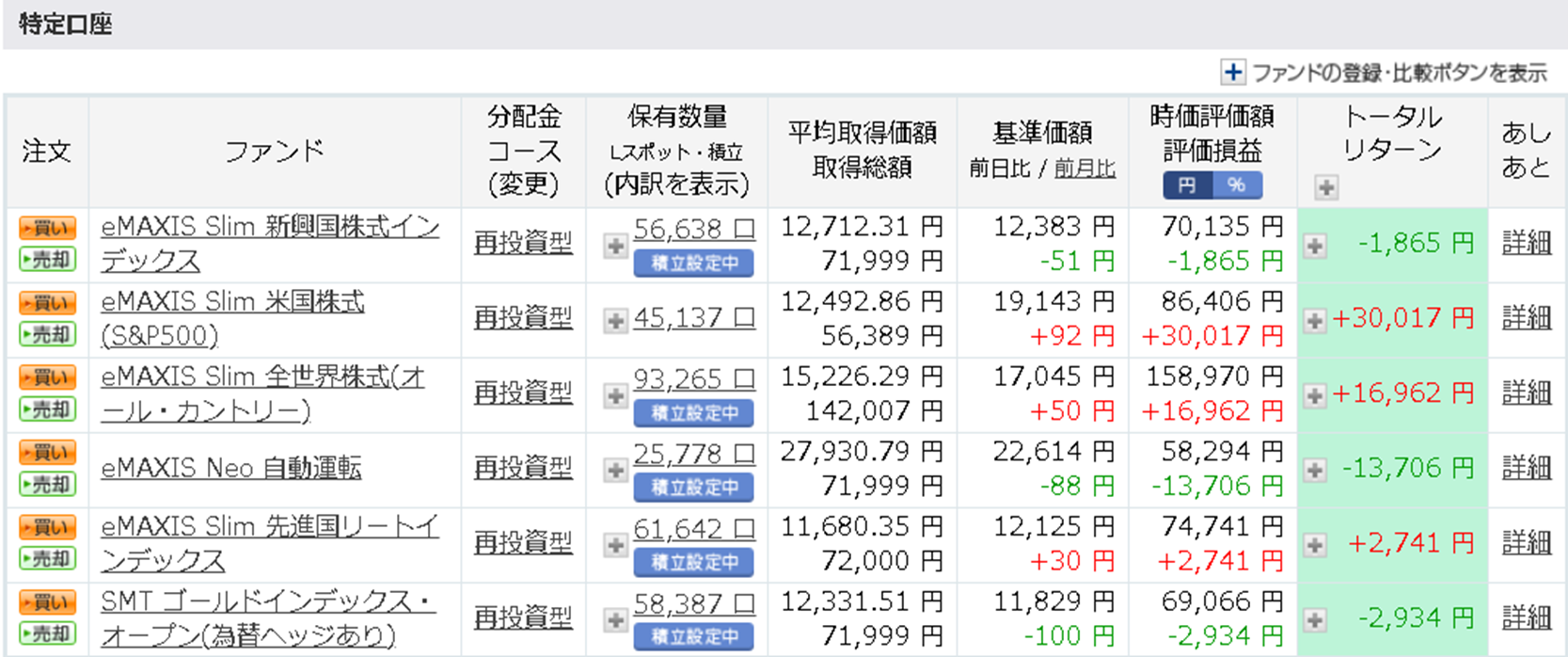
Task: Expand the total return details for +30,017 円
Action: [1315, 321]
